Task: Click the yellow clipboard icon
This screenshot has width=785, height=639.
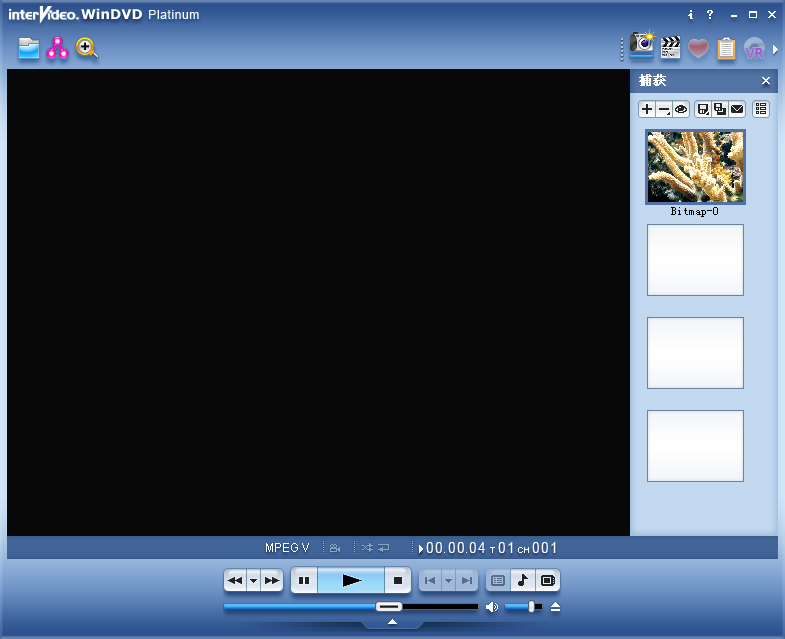Action: click(726, 49)
